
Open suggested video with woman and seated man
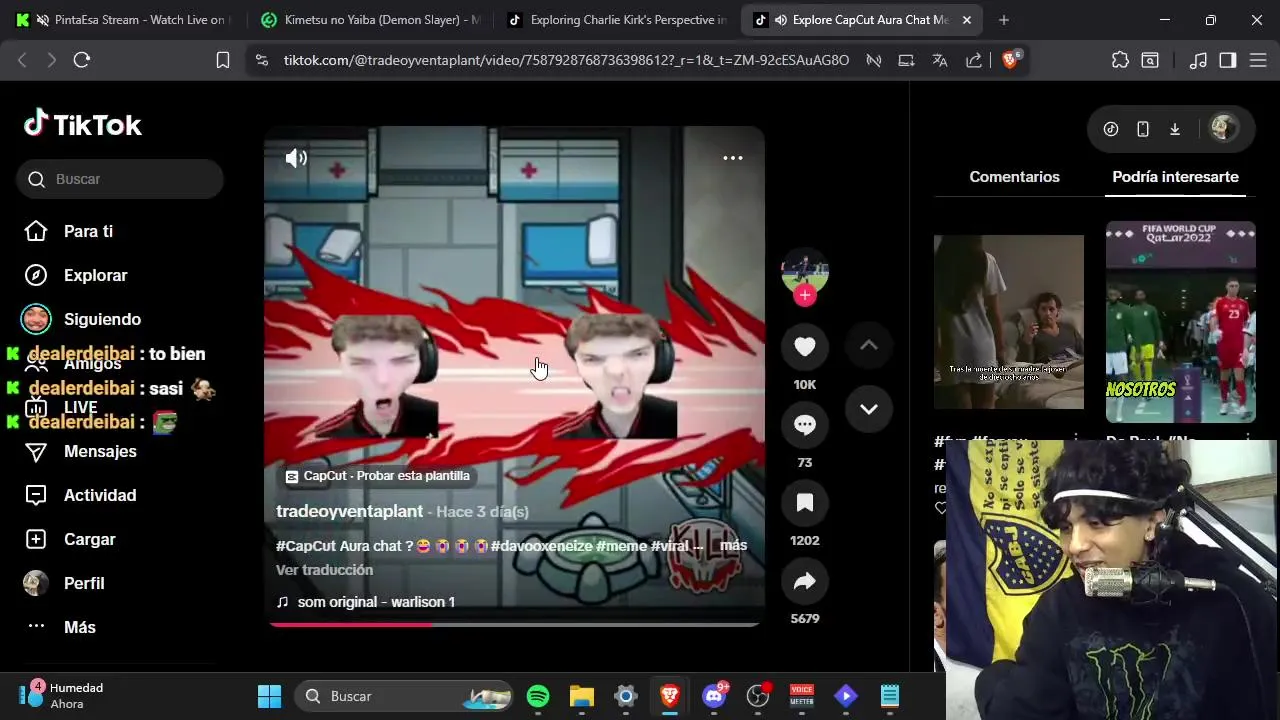coord(1009,322)
